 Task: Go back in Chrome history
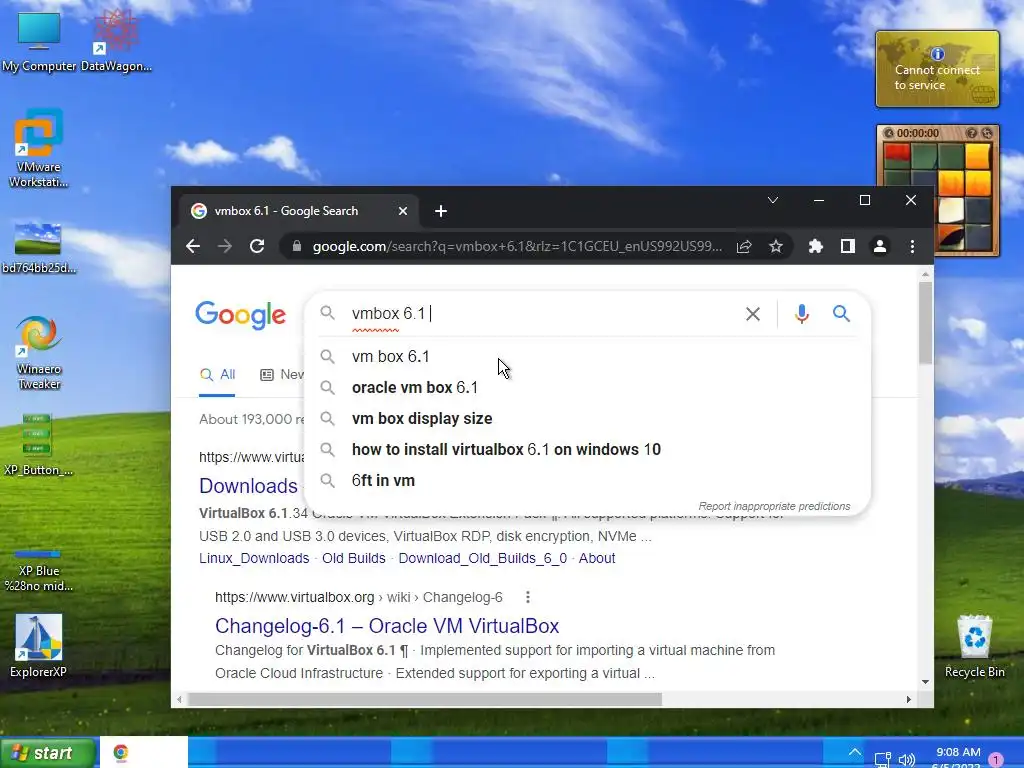193,246
